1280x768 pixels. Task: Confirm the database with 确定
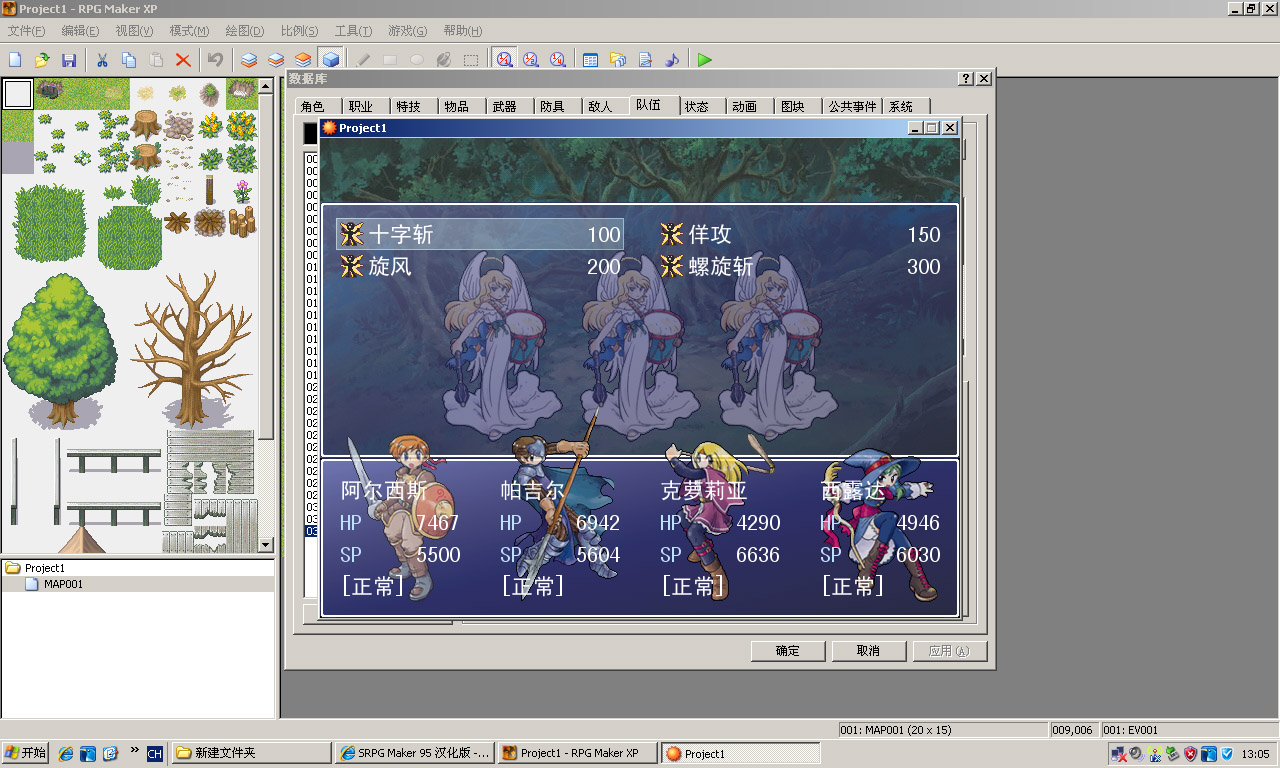click(788, 651)
